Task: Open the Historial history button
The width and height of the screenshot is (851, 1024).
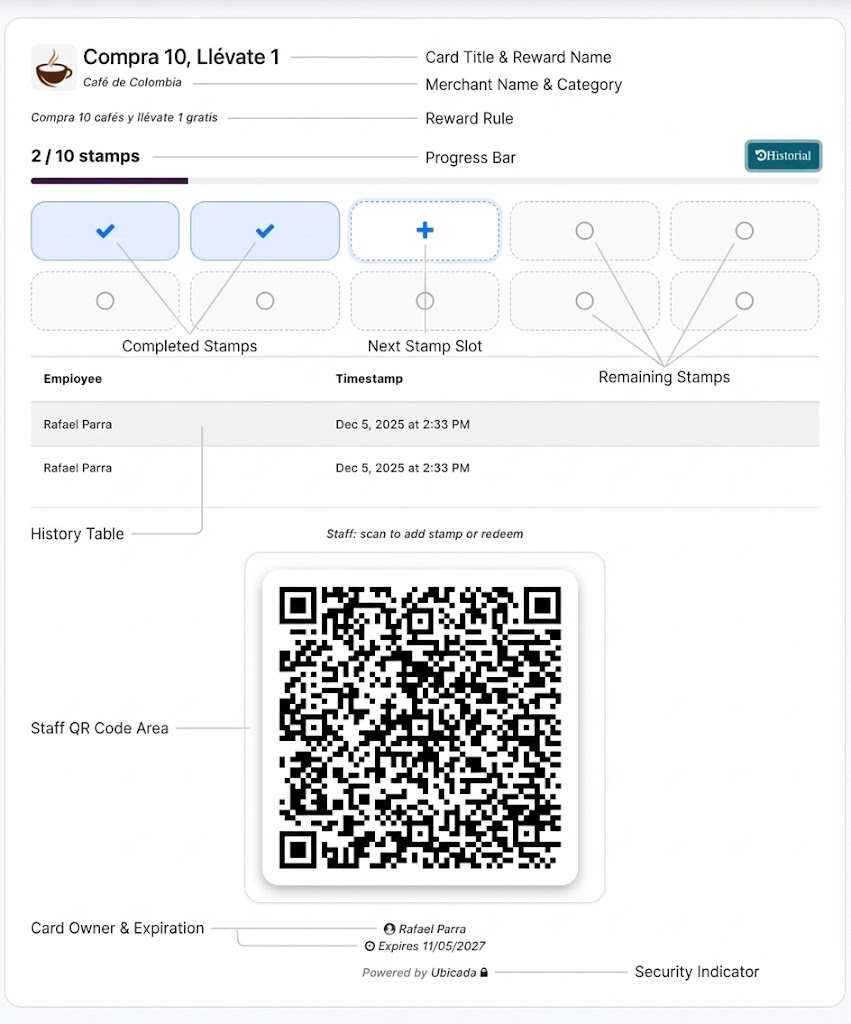Action: [x=783, y=156]
